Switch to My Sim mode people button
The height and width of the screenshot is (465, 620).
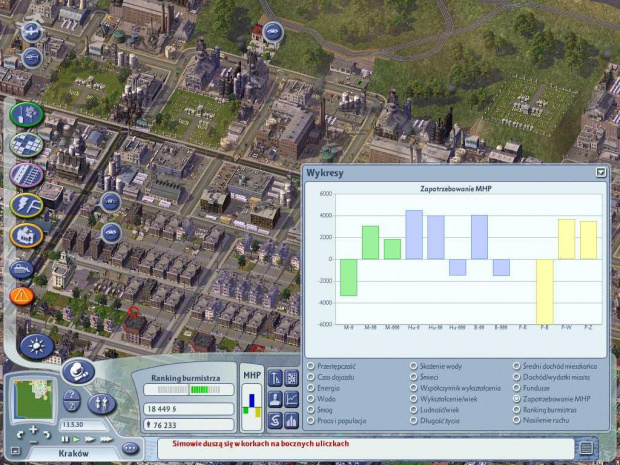point(102,404)
